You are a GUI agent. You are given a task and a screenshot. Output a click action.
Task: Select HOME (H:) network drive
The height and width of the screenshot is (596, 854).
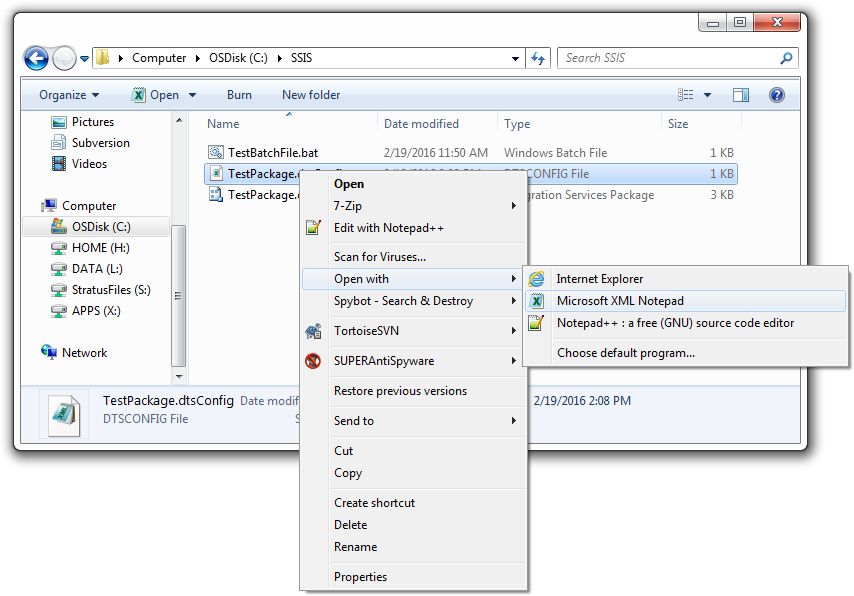coord(90,248)
